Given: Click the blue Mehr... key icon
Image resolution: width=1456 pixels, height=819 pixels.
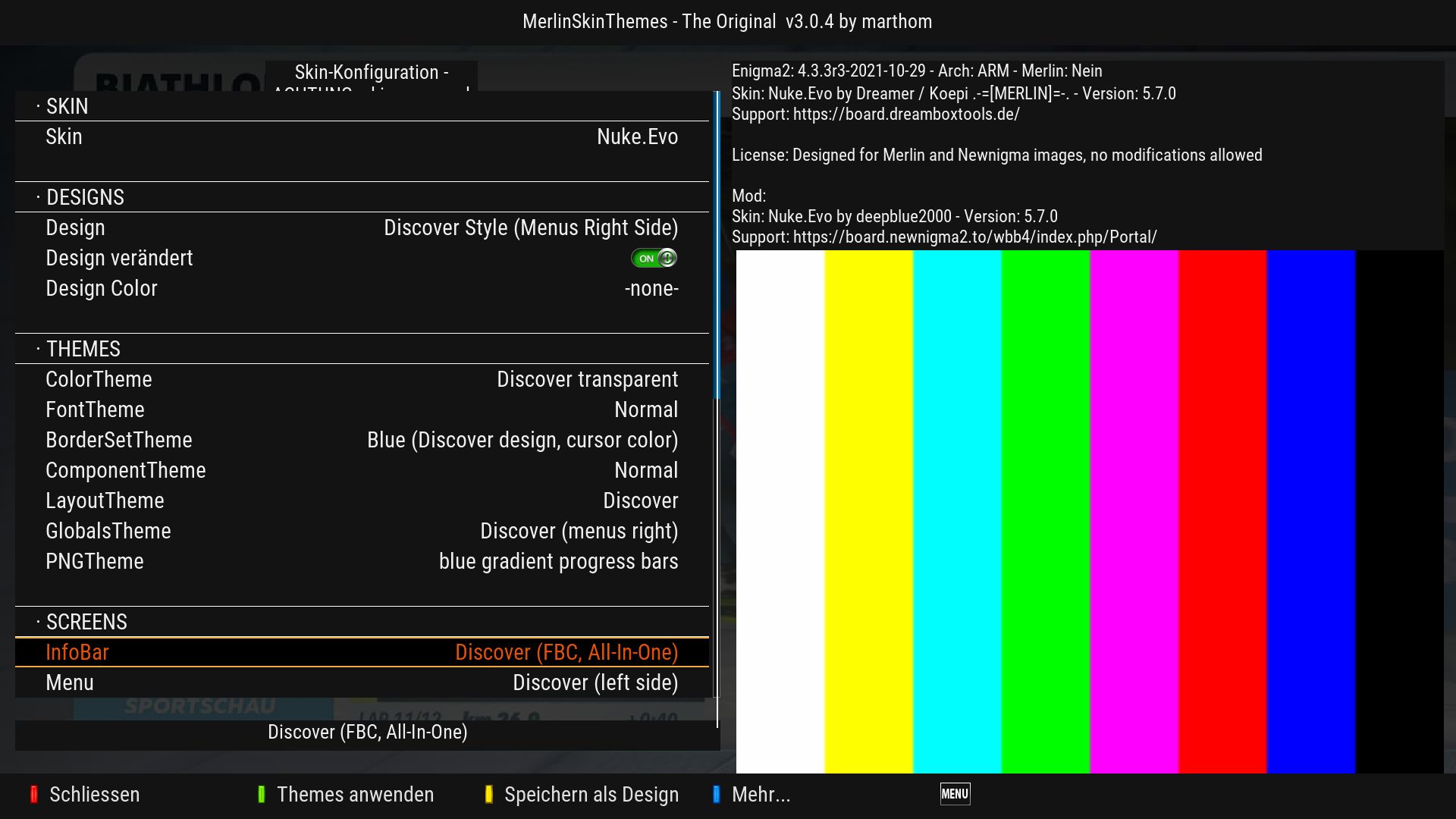Looking at the screenshot, I should click(717, 794).
